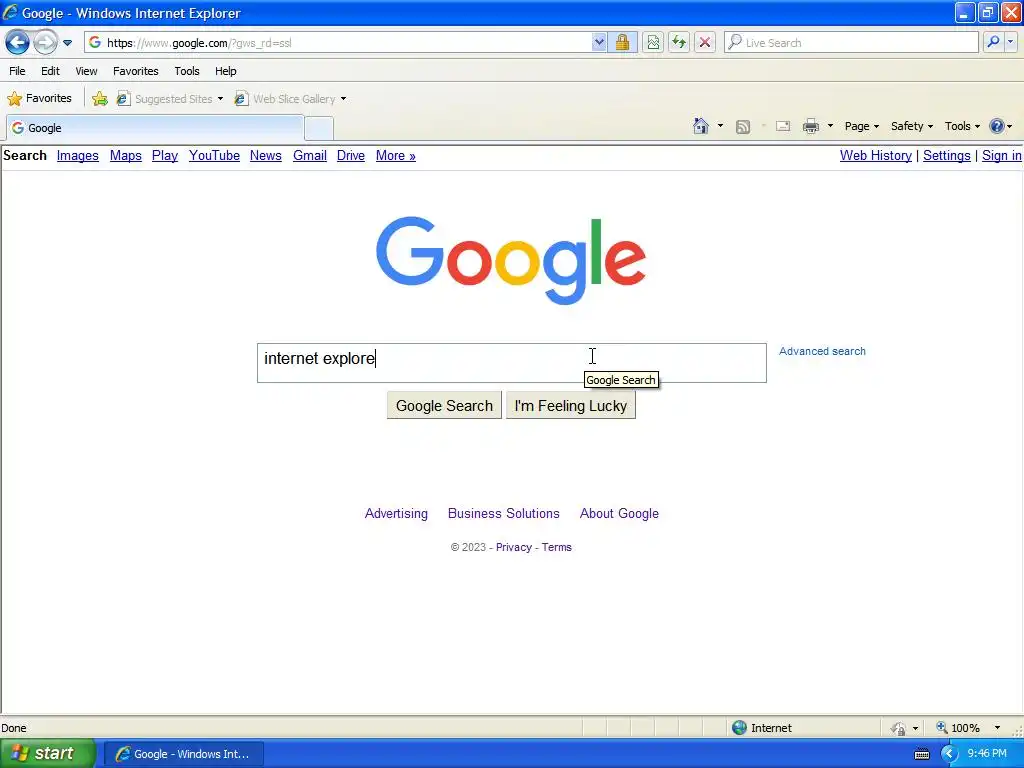Open Web Slice Gallery dropdown arrow
Screen dimensions: 1024x768
click(344, 99)
